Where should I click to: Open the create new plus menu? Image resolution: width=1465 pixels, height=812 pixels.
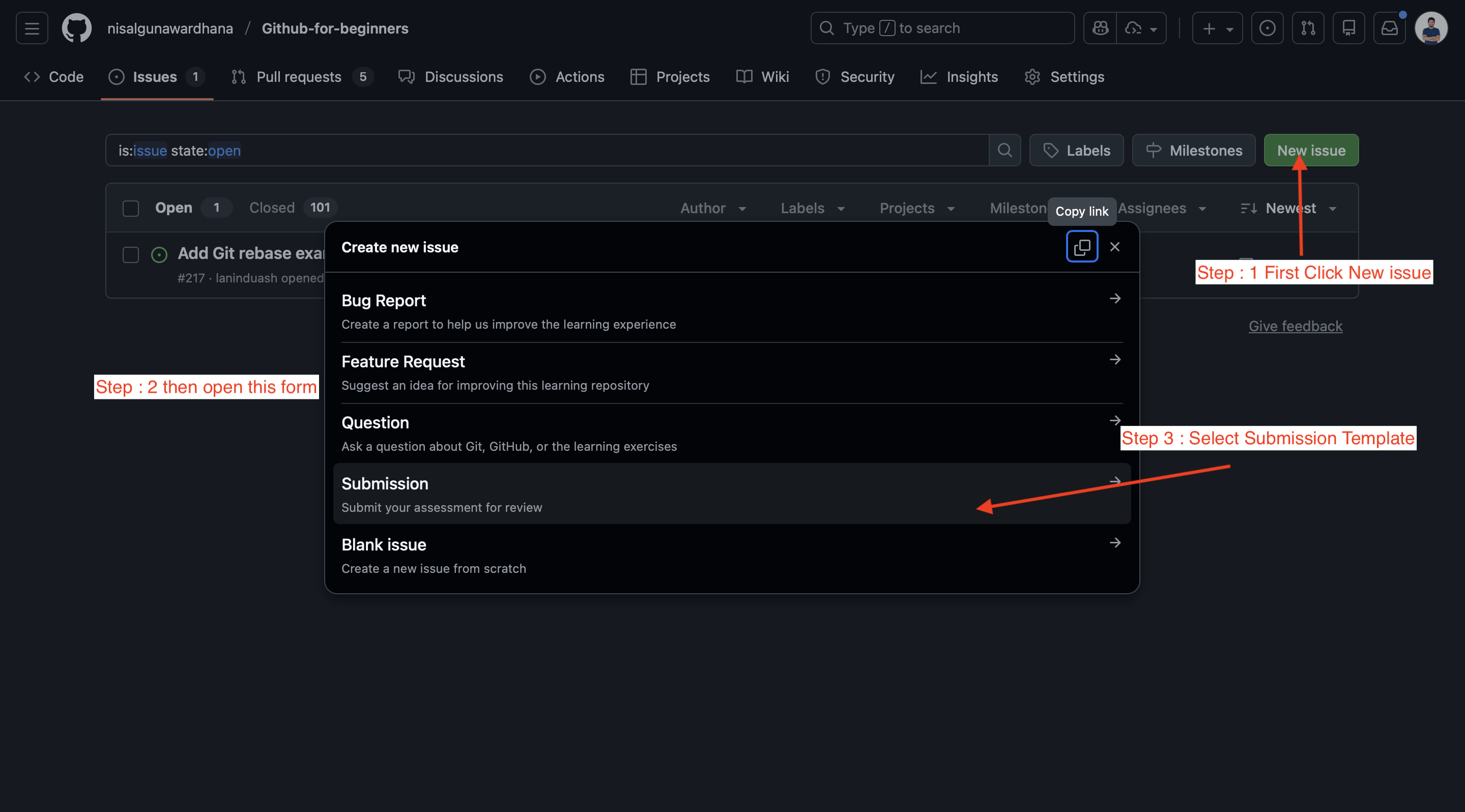1217,28
